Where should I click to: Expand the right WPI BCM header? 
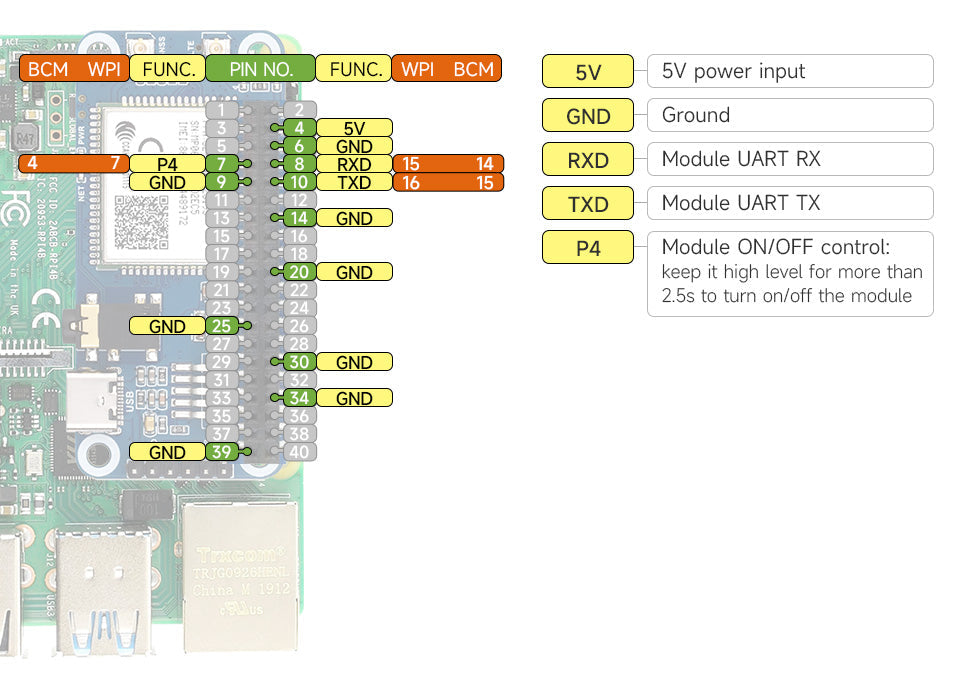(x=445, y=69)
